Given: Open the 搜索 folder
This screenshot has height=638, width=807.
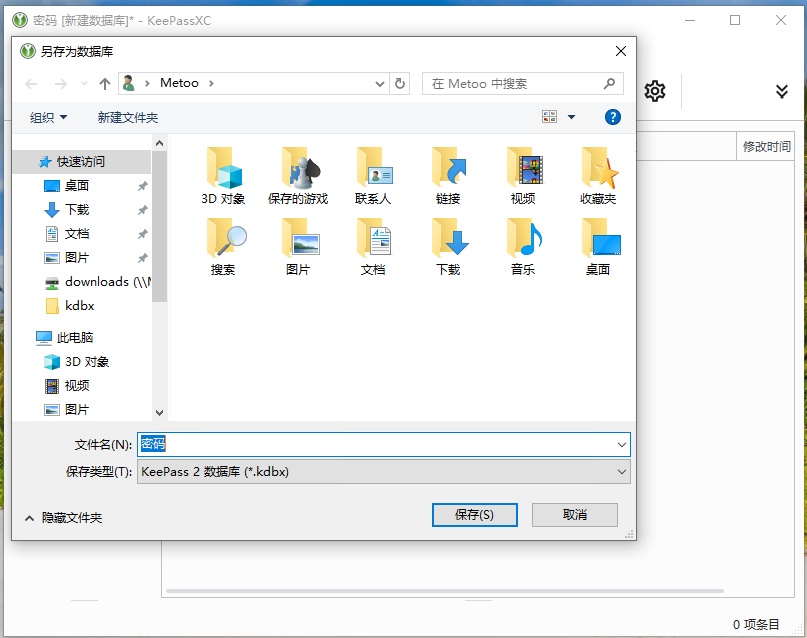Looking at the screenshot, I should point(226,242).
